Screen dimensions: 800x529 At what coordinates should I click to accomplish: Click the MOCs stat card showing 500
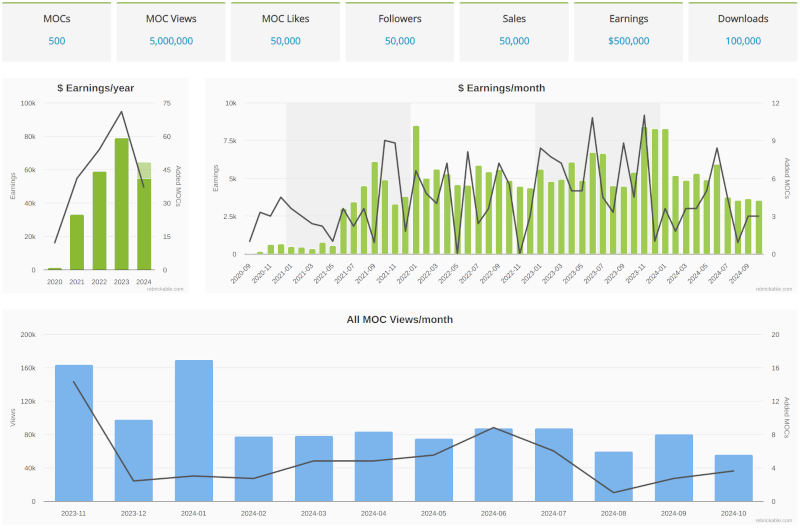point(57,30)
